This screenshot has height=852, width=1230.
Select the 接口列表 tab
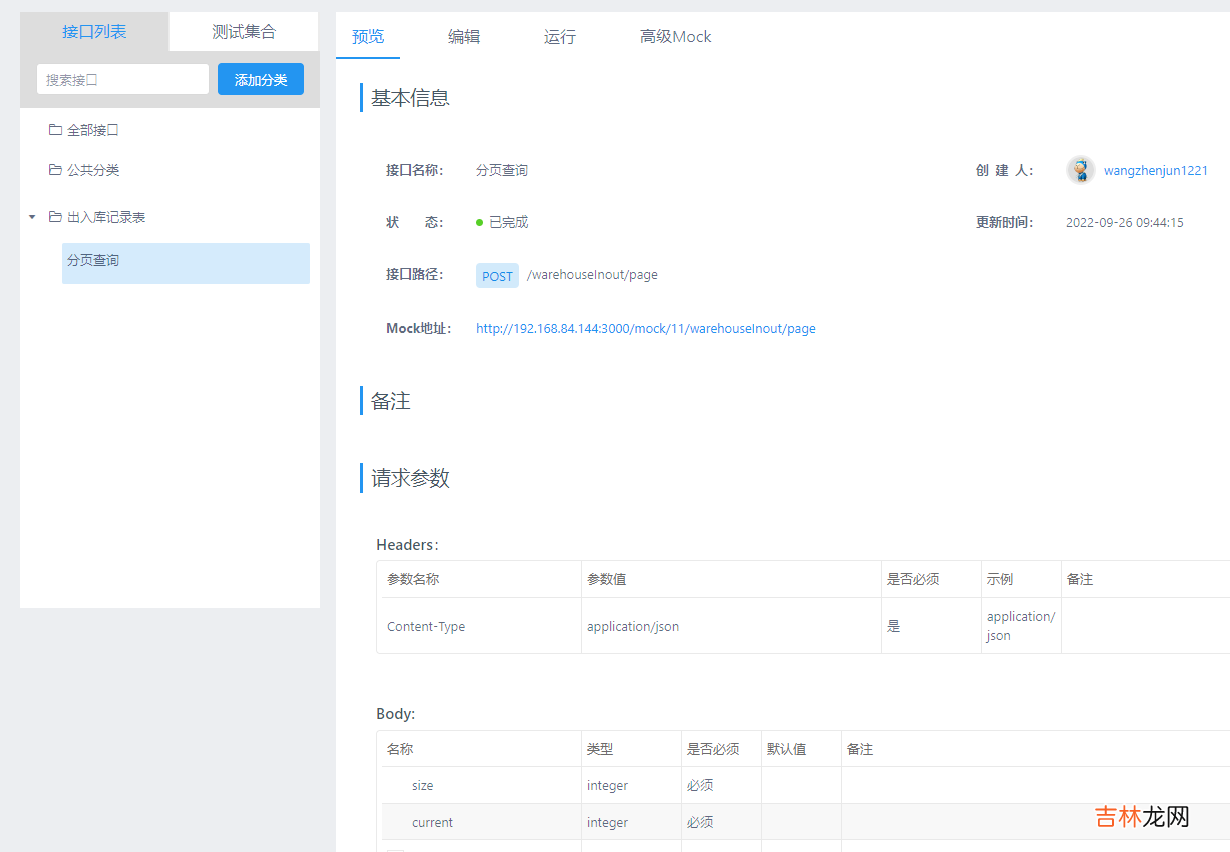coord(94,32)
